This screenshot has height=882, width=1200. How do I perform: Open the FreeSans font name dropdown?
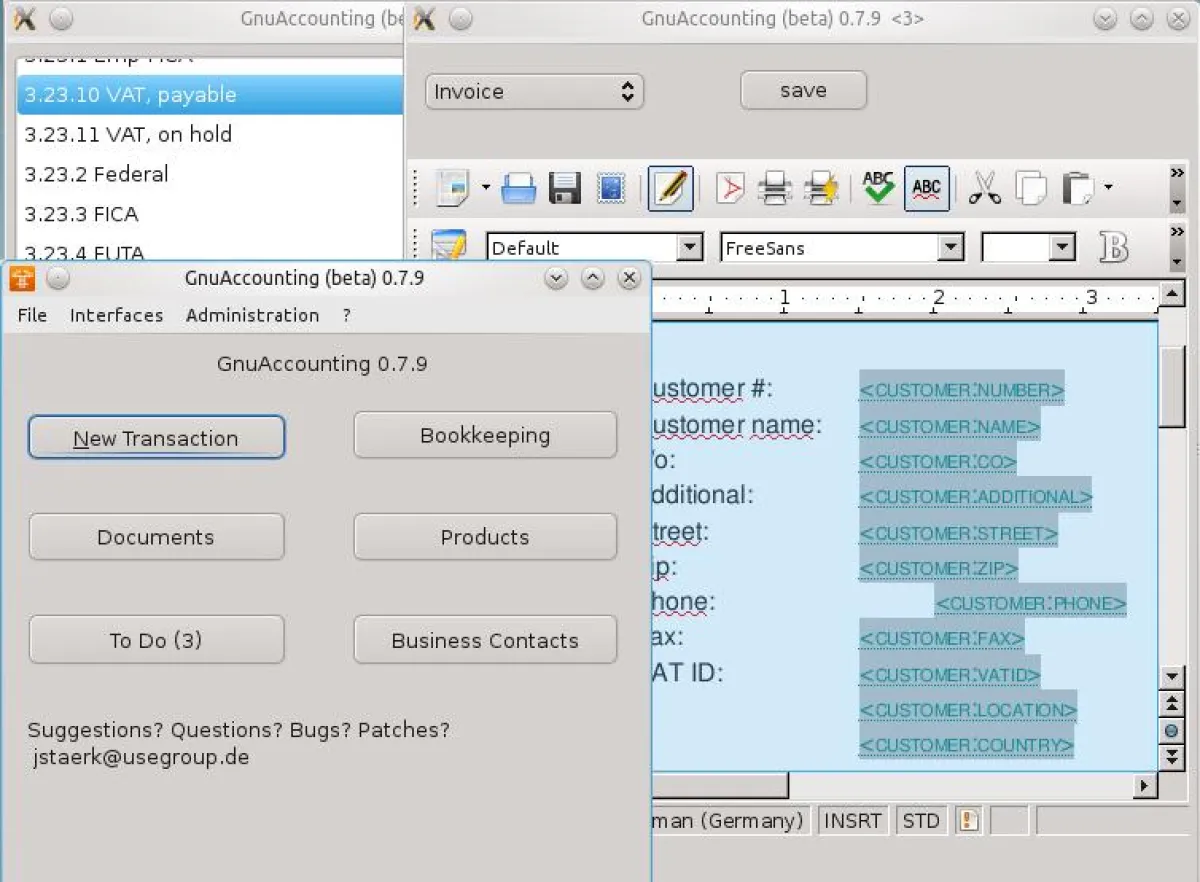(x=841, y=247)
